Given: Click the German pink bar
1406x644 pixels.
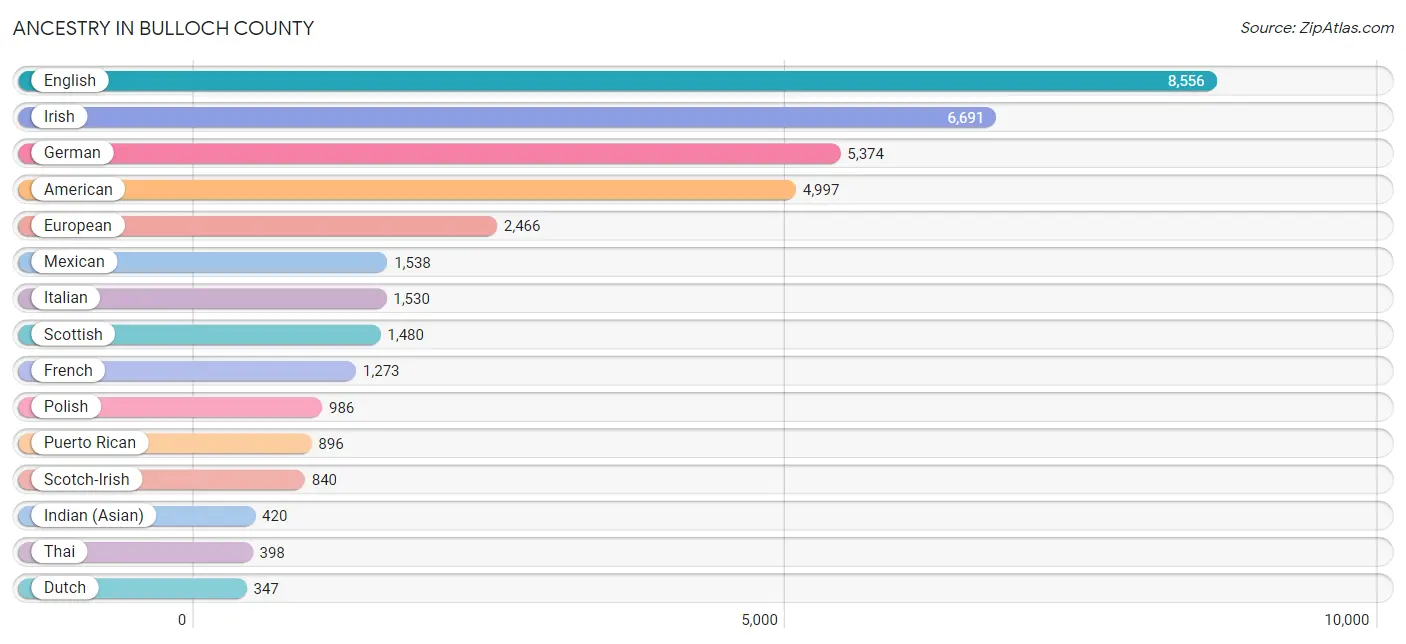Looking at the screenshot, I should (x=429, y=153).
